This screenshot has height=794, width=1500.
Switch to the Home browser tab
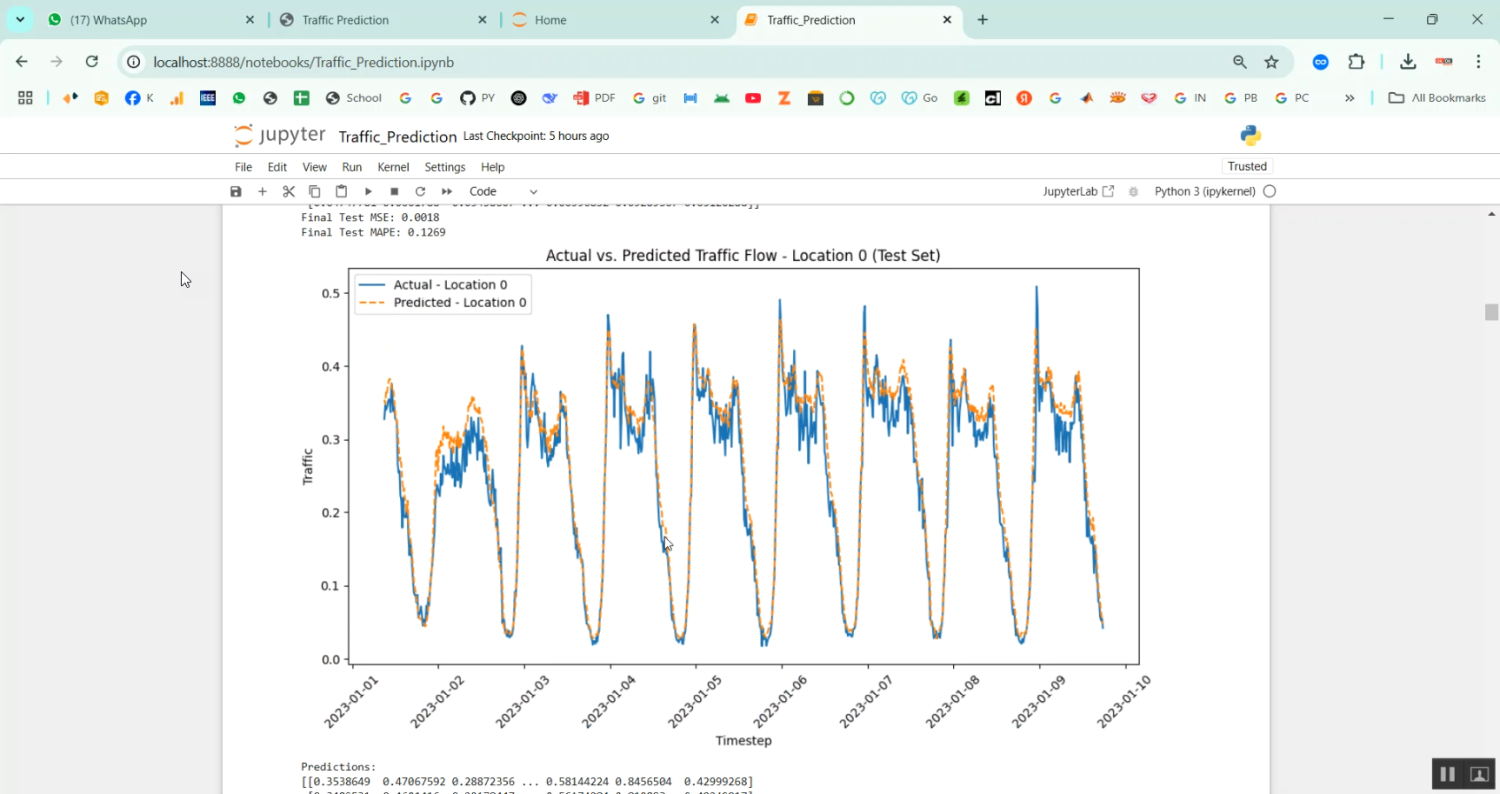(551, 20)
